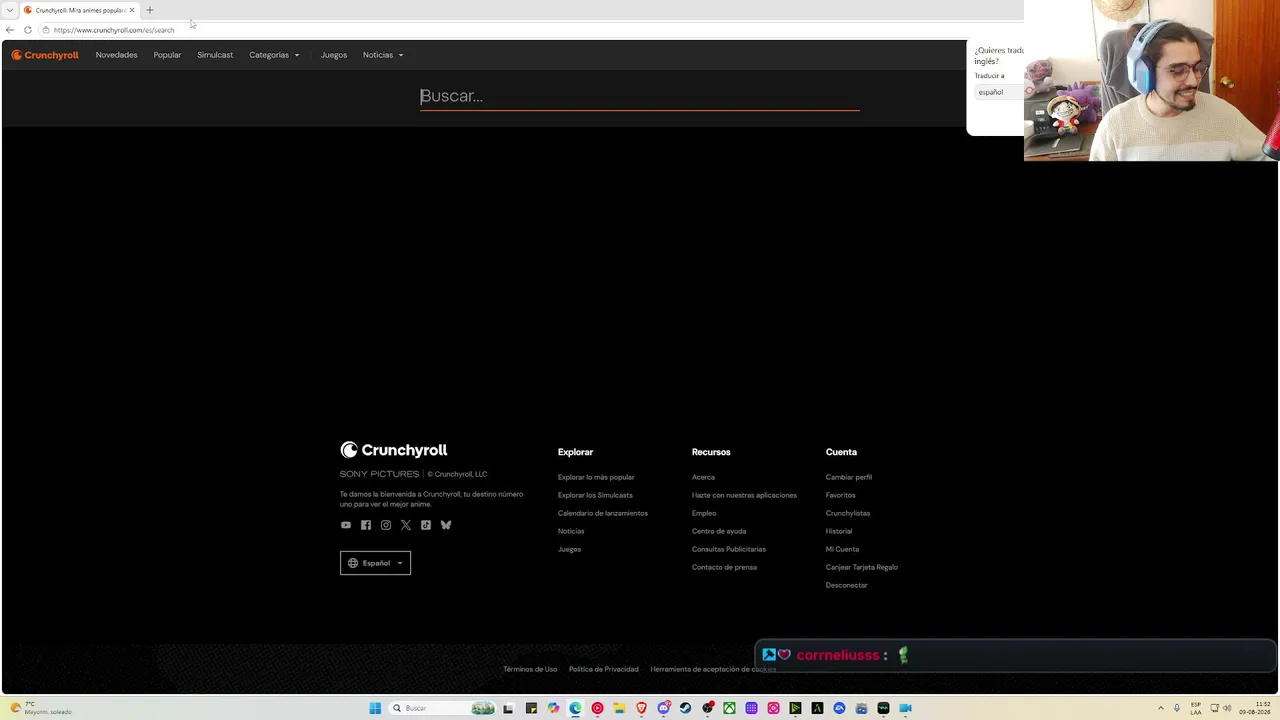Follow the Explorar los Simulcasts link
Image resolution: width=1280 pixels, height=720 pixels.
pos(595,495)
